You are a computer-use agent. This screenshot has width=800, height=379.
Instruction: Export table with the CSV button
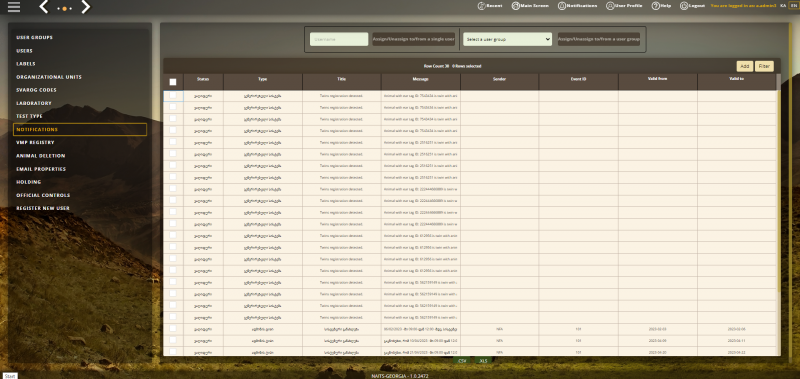(462, 361)
